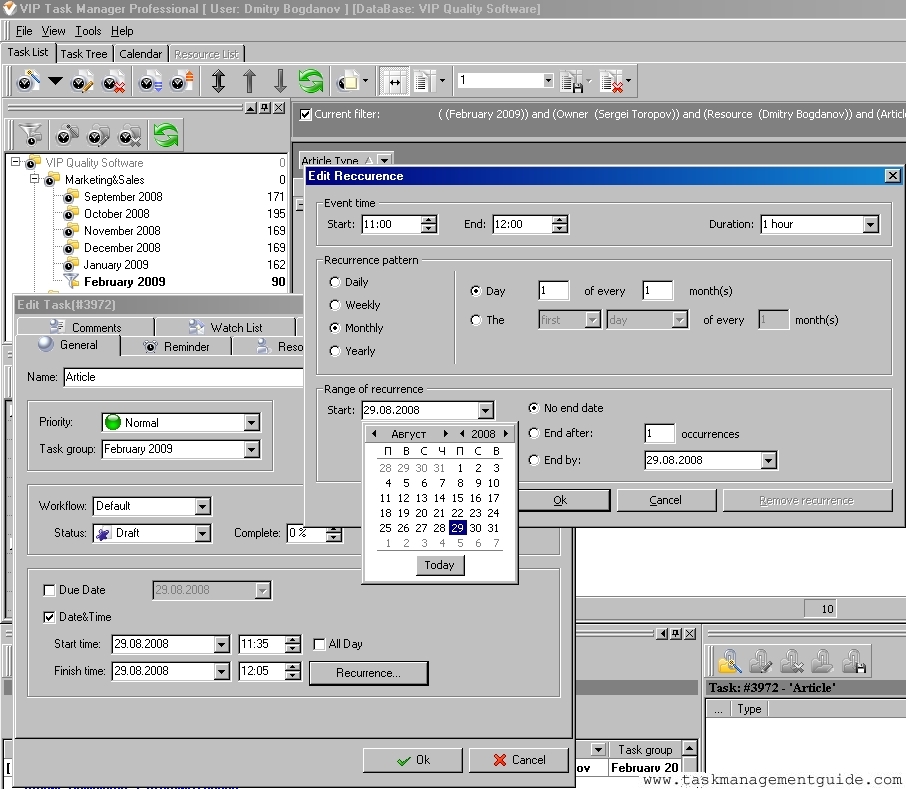Click the green refresh icon in task groups panel
This screenshot has width=906, height=789.
[166, 135]
